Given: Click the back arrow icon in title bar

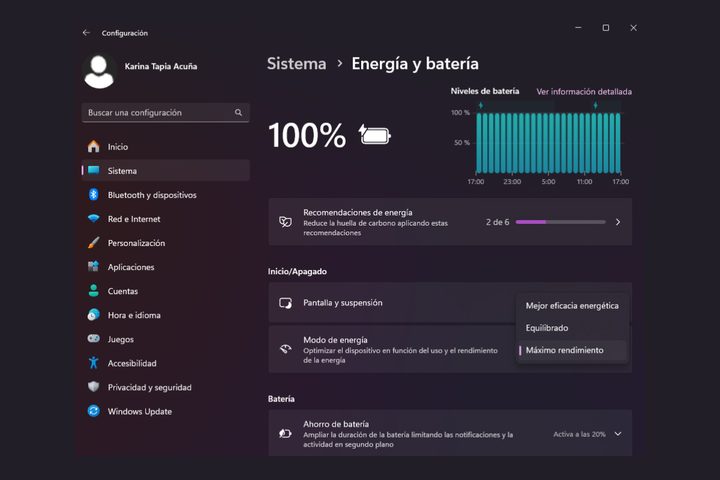Looking at the screenshot, I should (86, 32).
